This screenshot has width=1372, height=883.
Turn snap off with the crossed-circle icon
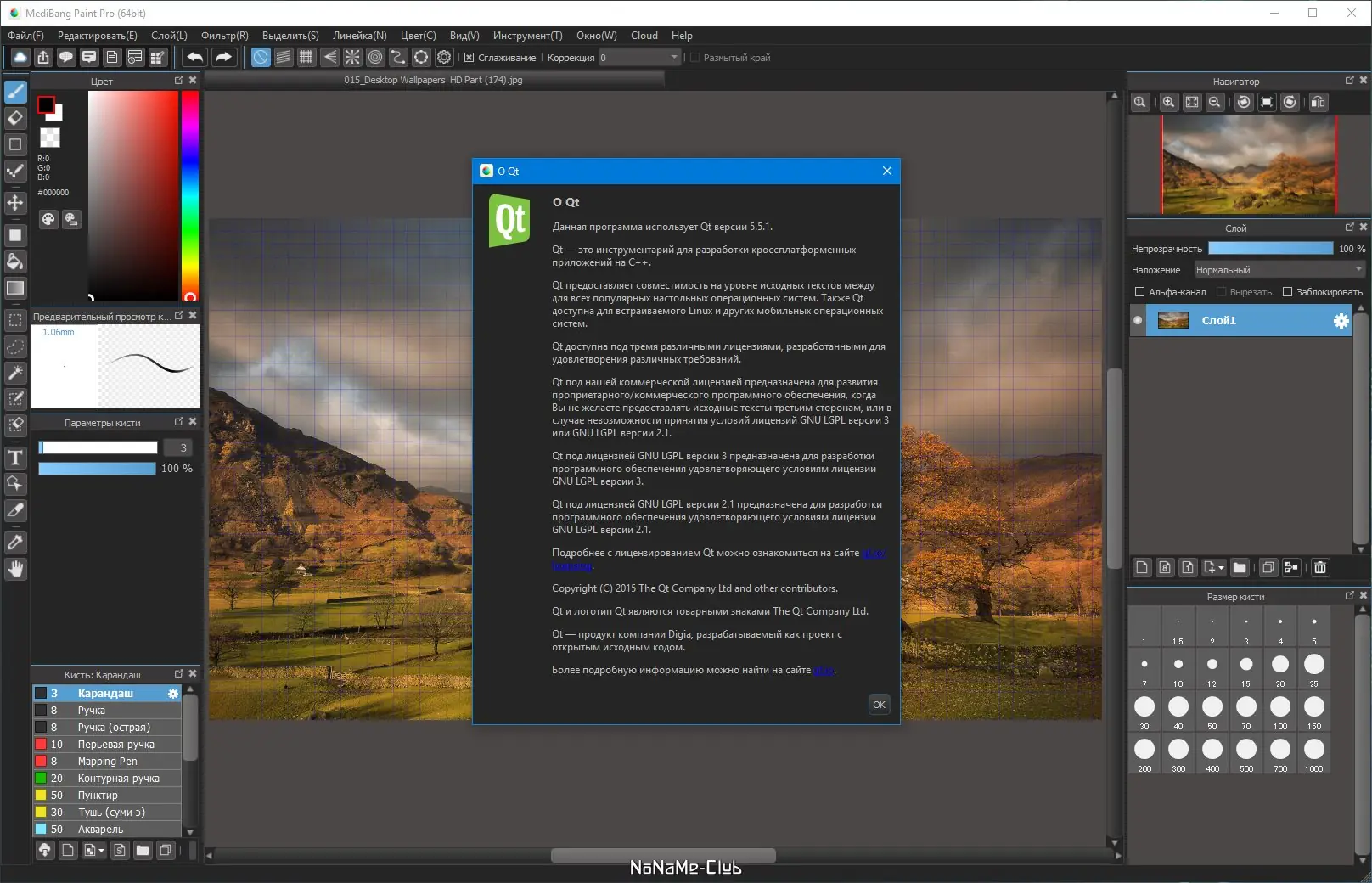coord(261,57)
